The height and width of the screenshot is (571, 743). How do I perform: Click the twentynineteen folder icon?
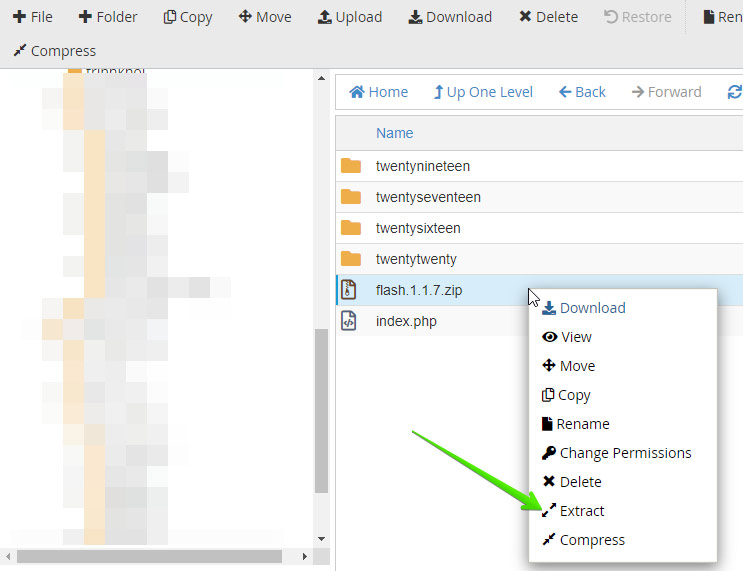pyautogui.click(x=351, y=166)
